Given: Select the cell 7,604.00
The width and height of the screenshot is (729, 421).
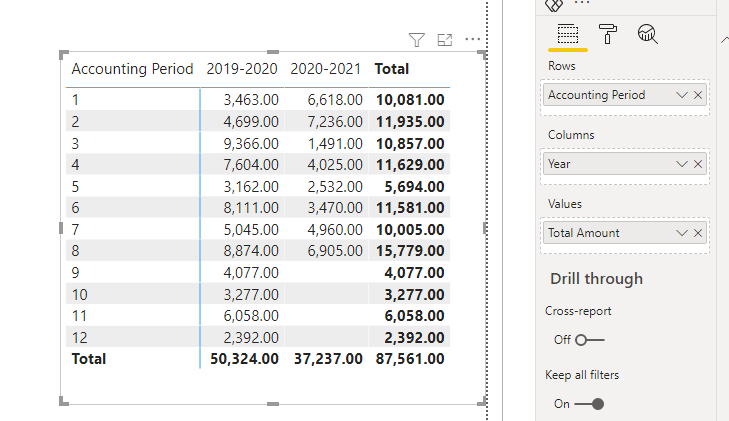Looking at the screenshot, I should point(251,164).
